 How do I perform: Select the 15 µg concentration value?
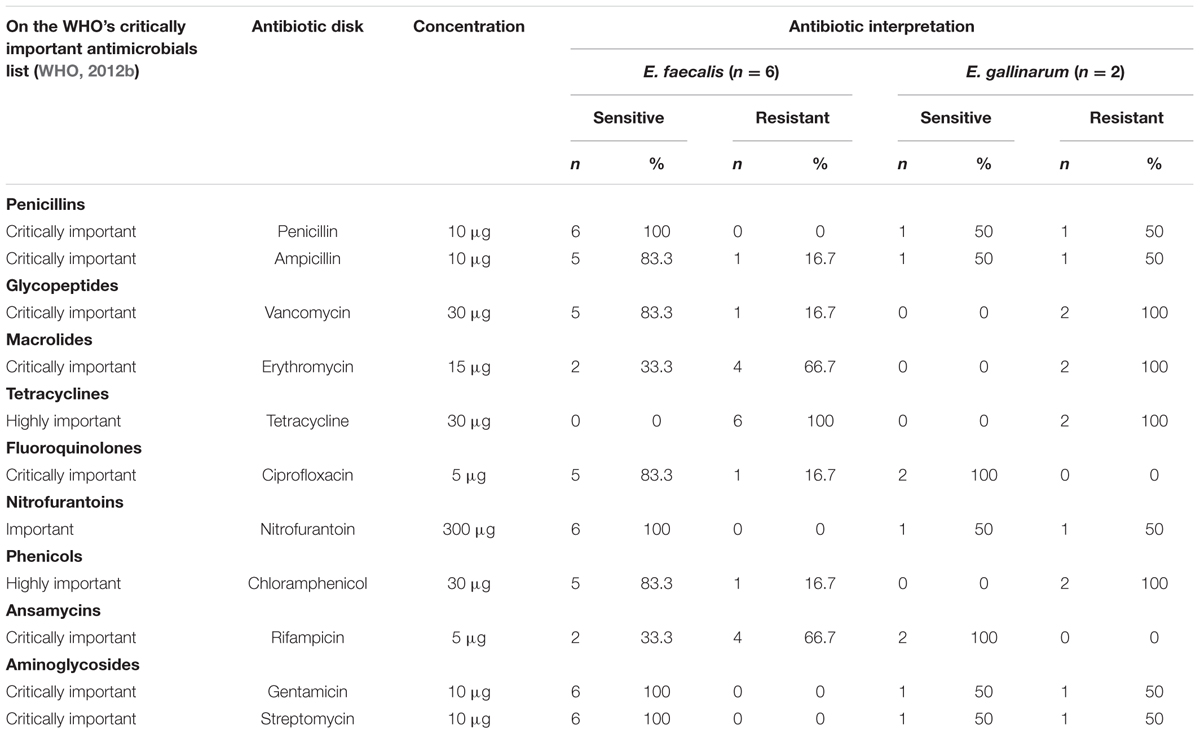point(468,367)
